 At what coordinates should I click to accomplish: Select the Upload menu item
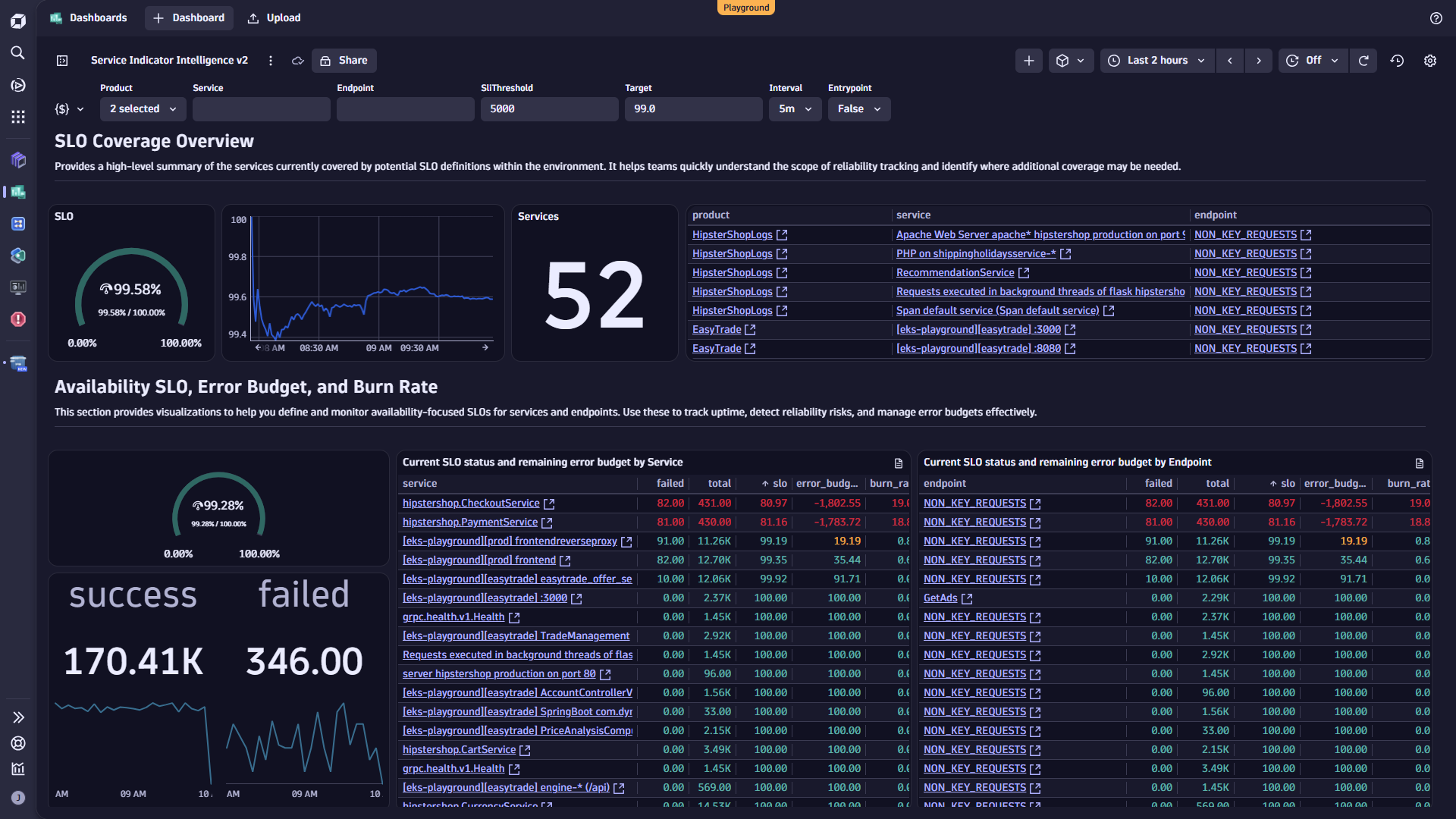coord(275,17)
